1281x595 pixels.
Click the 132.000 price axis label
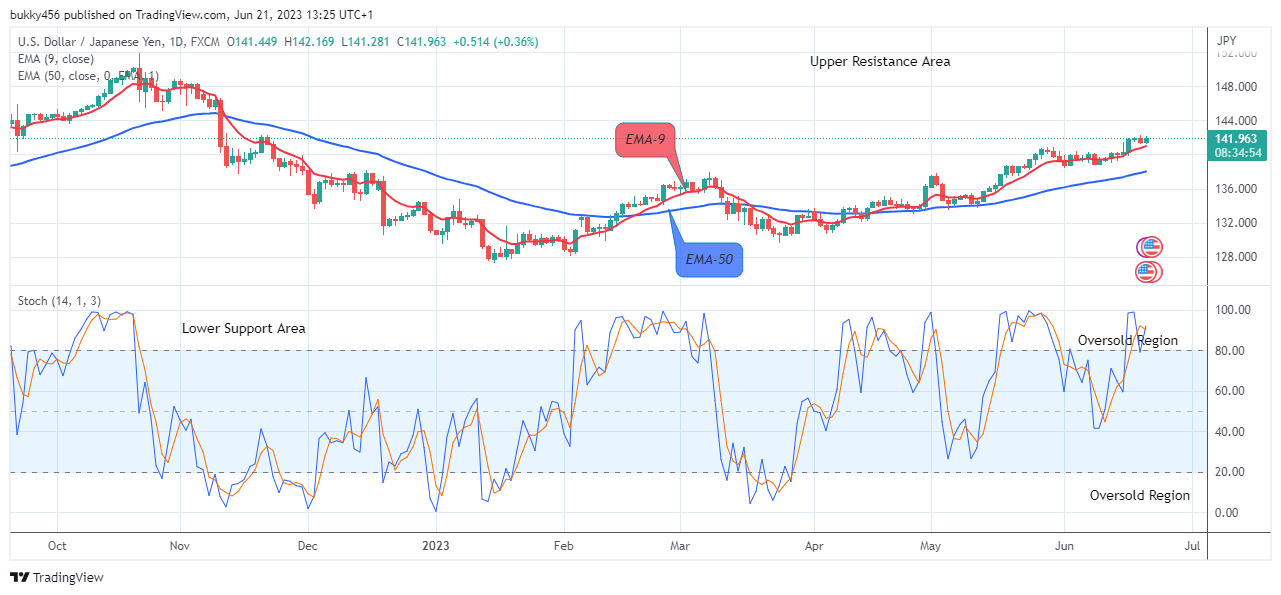click(1236, 223)
